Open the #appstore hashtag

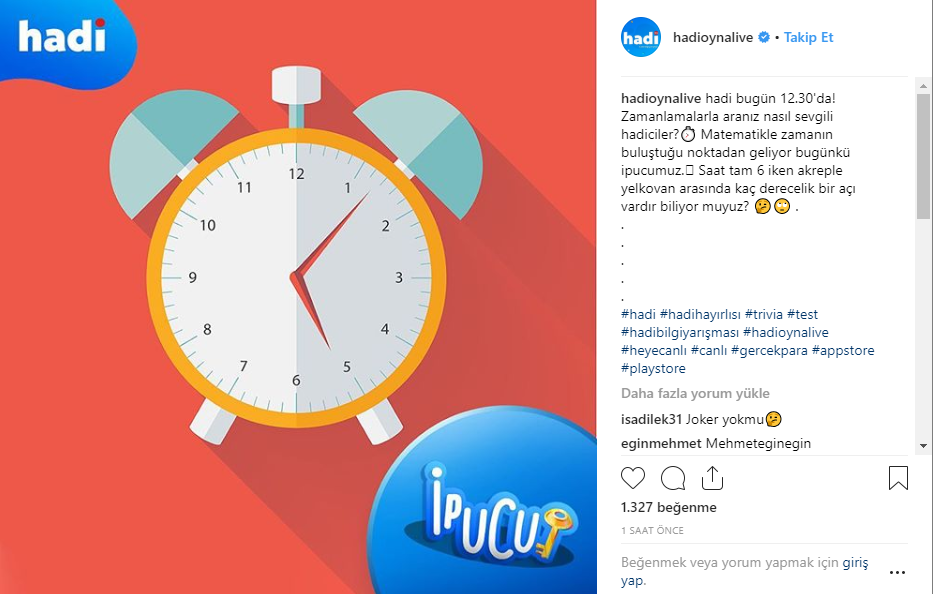[843, 351]
